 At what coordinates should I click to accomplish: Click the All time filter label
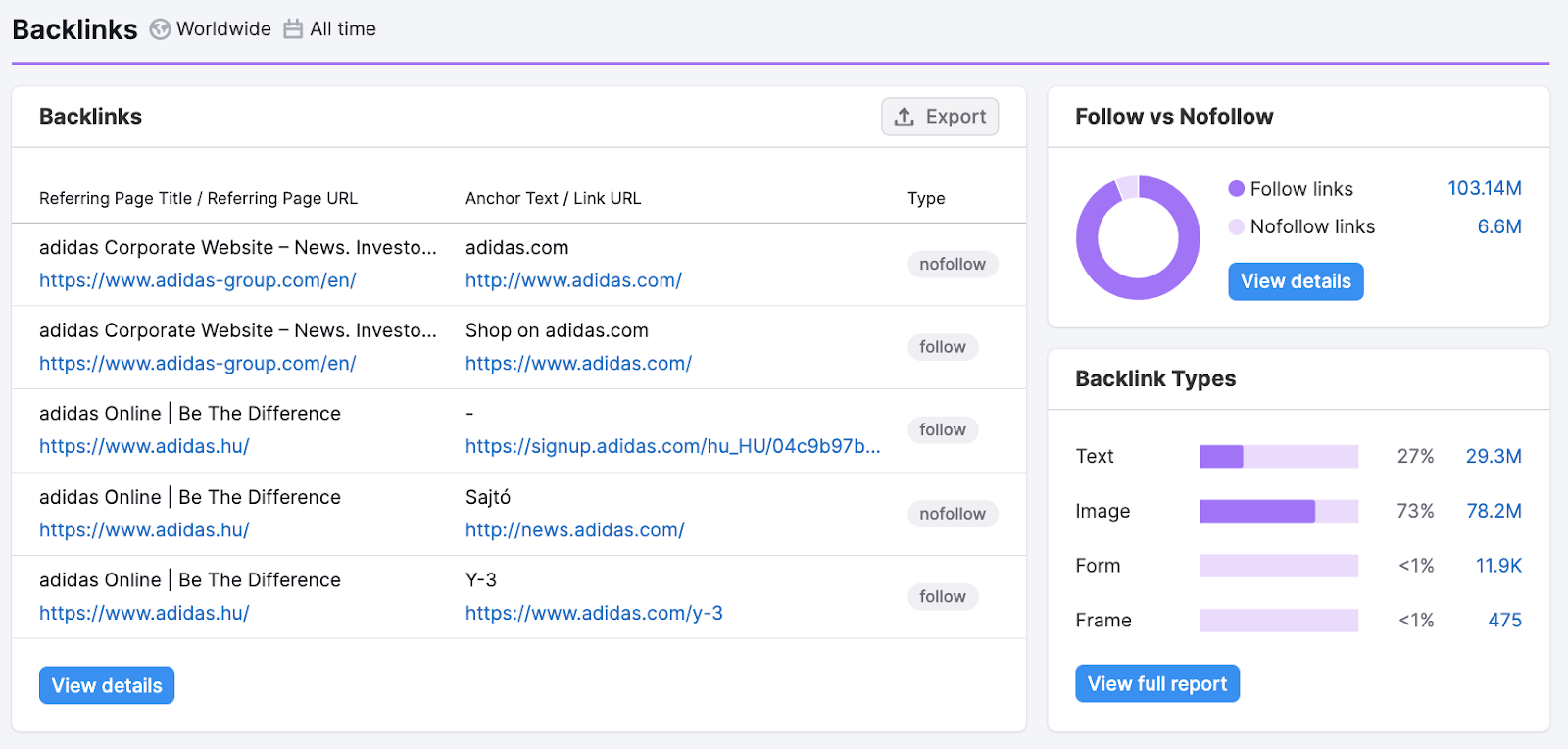coord(343,29)
